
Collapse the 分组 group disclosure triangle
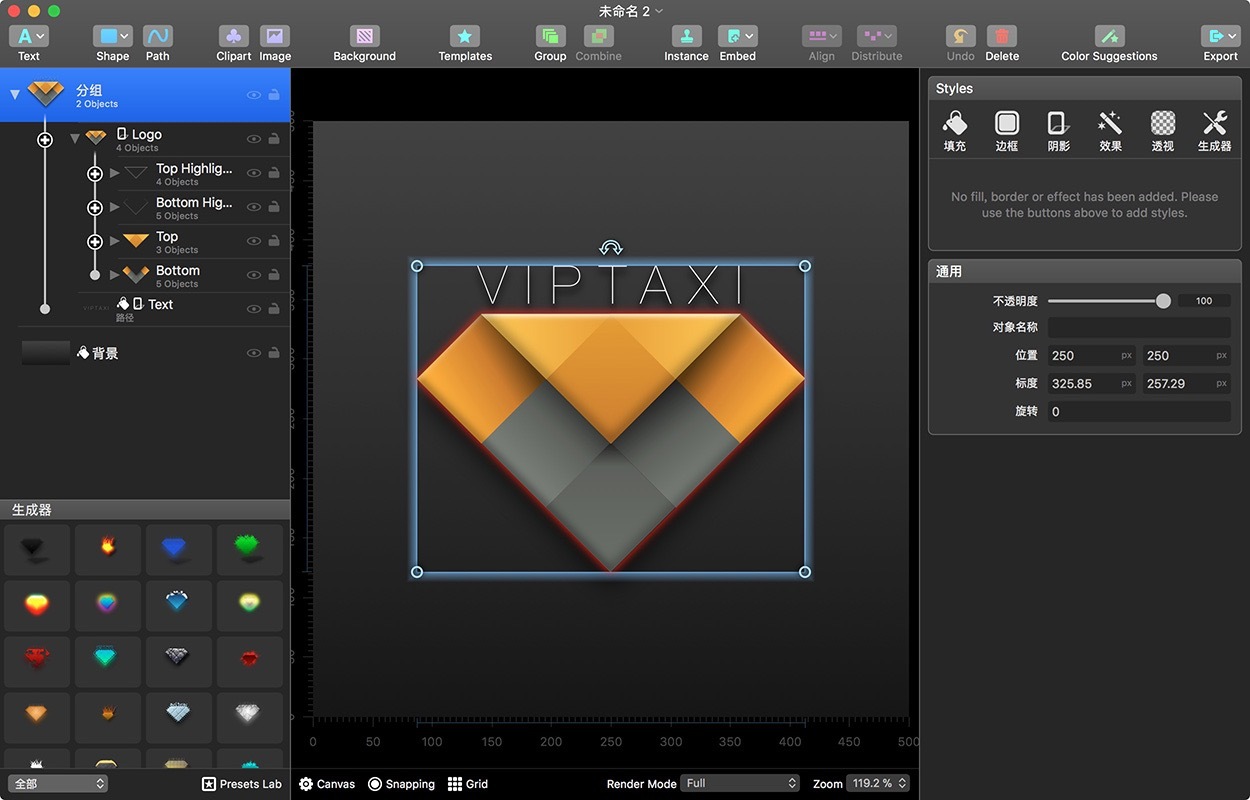[15, 95]
